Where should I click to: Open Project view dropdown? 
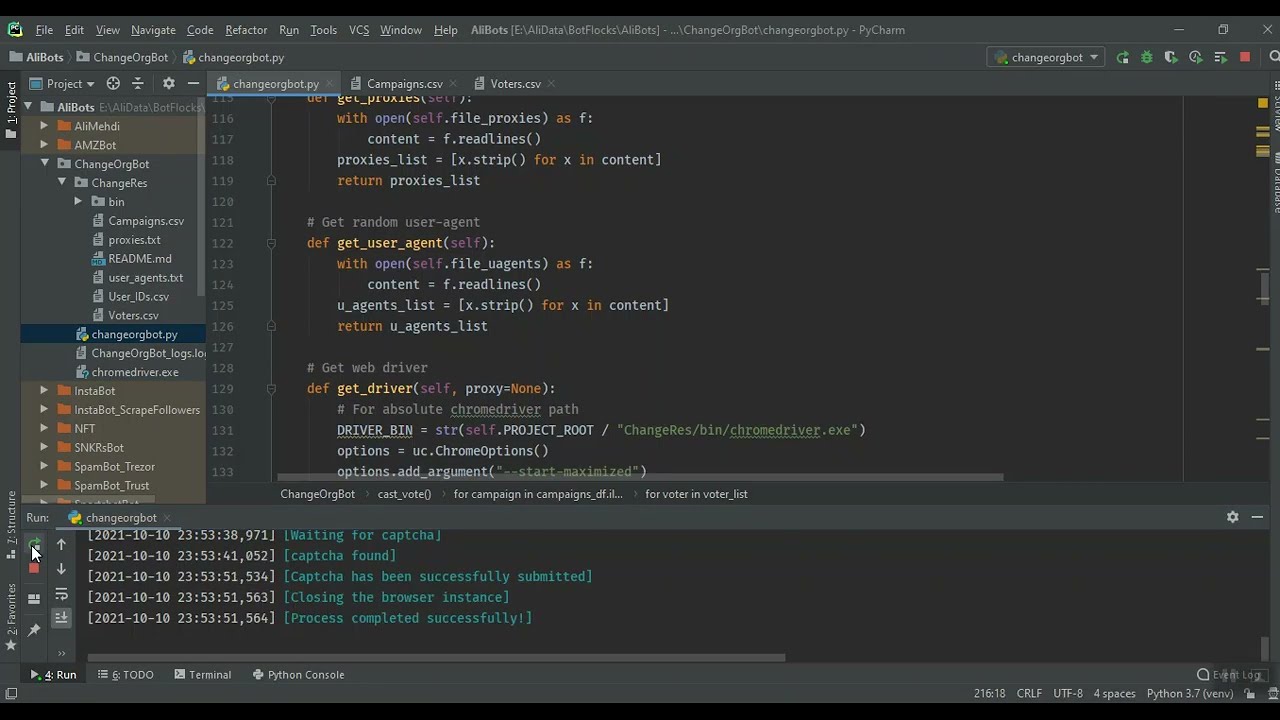[62, 84]
